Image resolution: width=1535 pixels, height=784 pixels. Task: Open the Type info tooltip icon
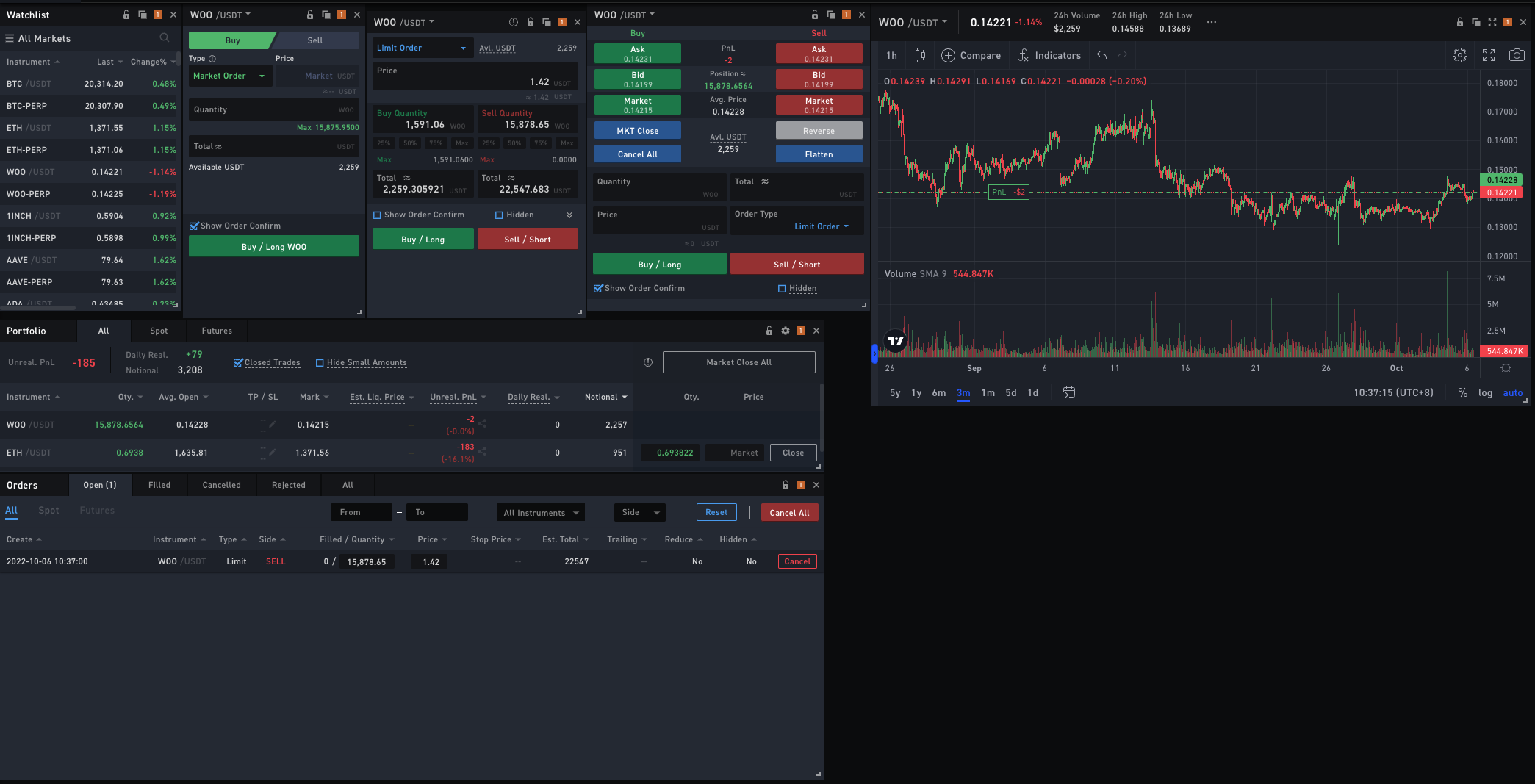pyautogui.click(x=212, y=59)
